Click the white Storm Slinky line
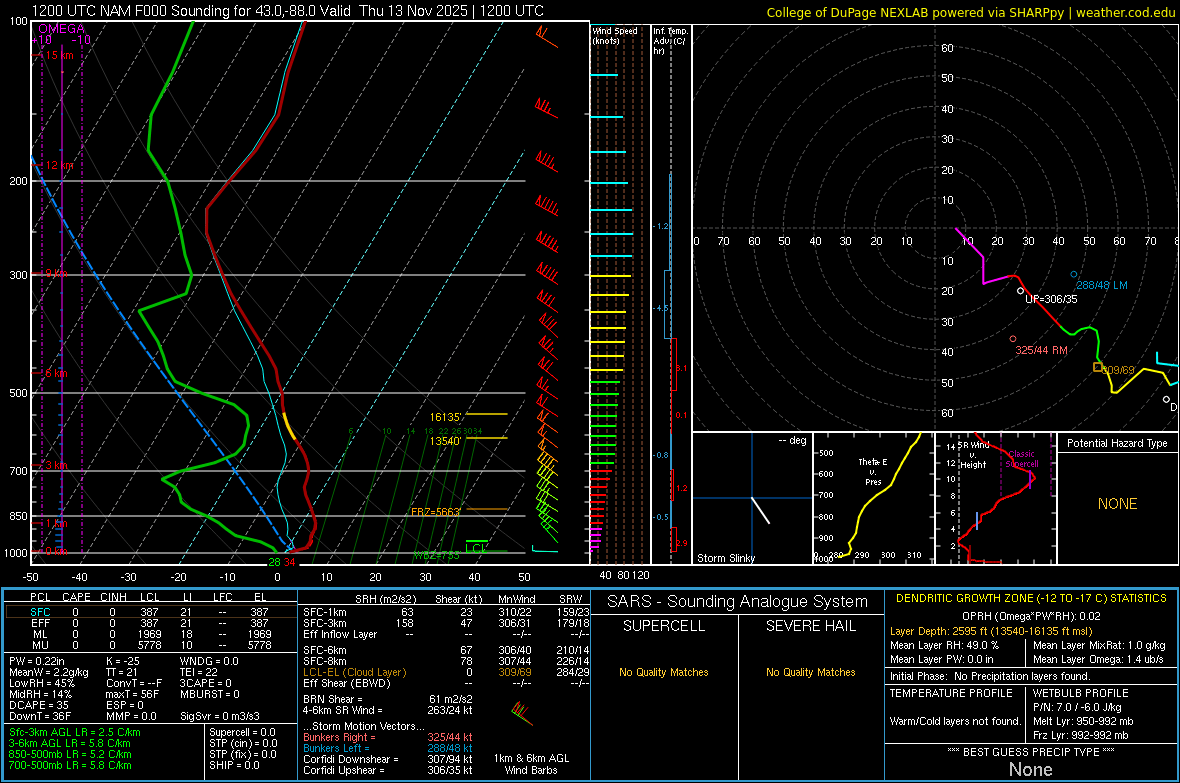Screen dimensions: 1180x783 pos(761,510)
